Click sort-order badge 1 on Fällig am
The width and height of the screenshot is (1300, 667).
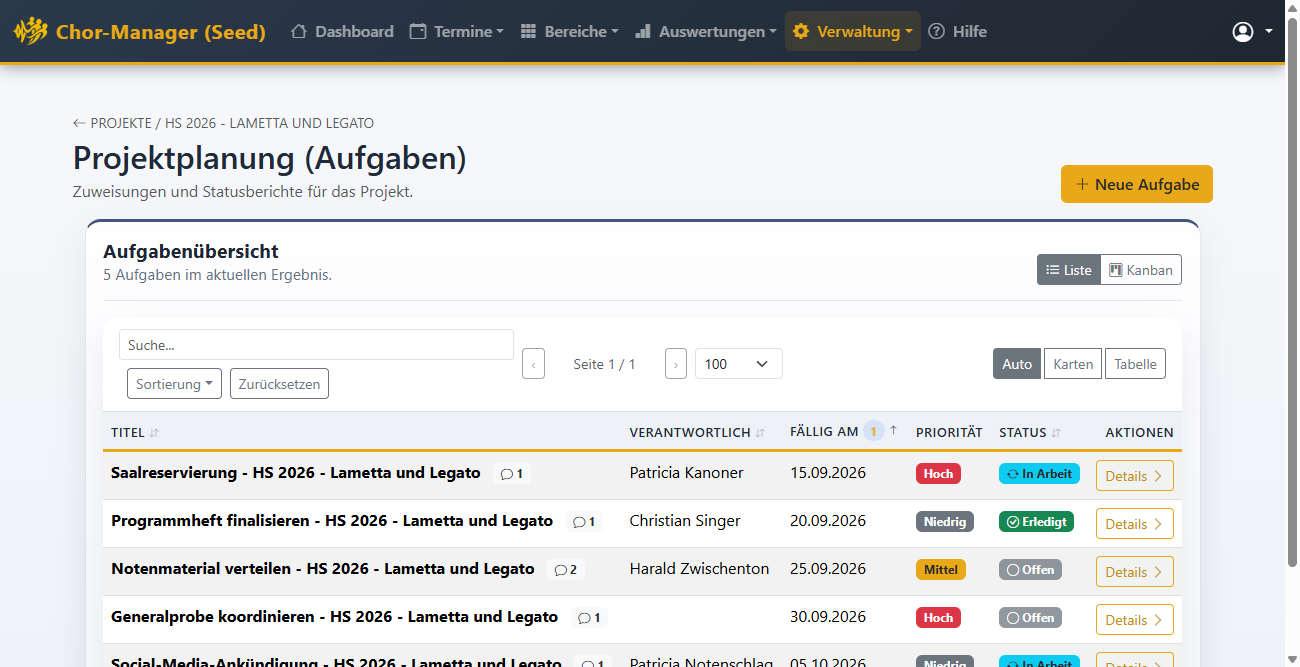873,432
